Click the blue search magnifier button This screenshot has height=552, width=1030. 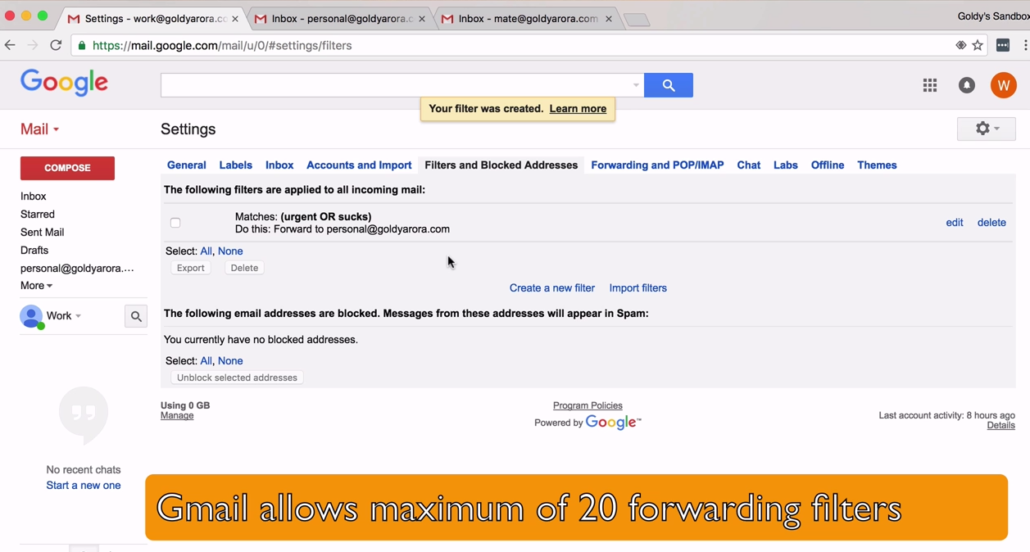tap(668, 85)
